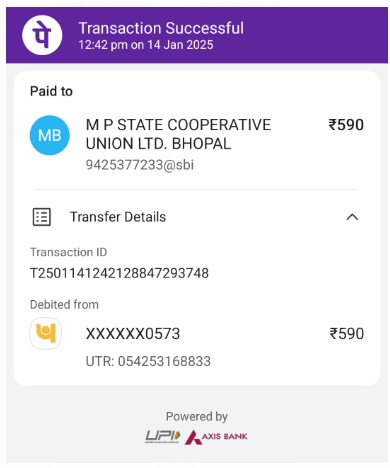Click recipient name M P STATE COOPERATIVE UNION
The width and height of the screenshot is (390, 468).
[x=178, y=134]
